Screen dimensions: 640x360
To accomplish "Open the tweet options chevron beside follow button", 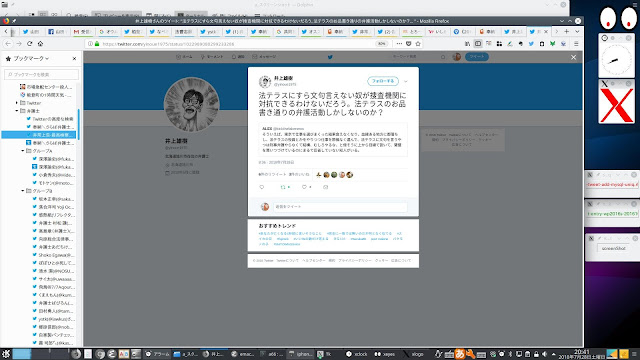I will [x=406, y=81].
